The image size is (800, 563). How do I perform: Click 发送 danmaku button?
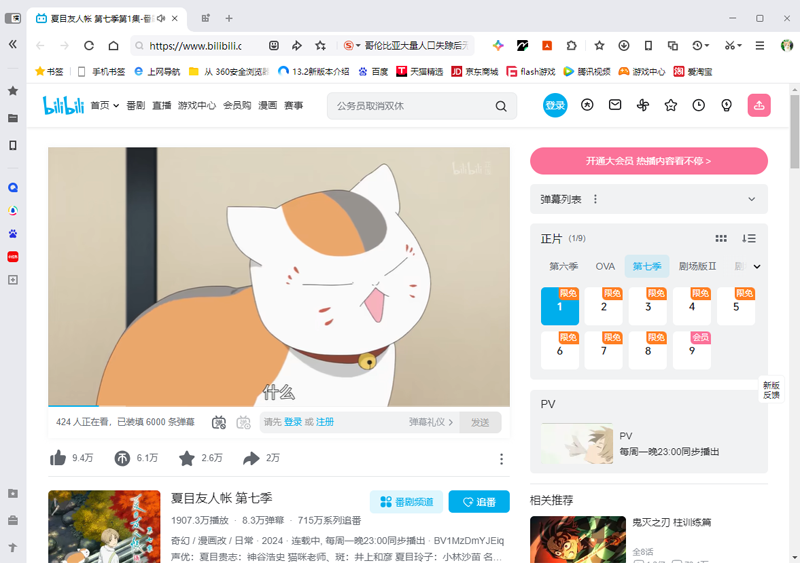pos(480,423)
